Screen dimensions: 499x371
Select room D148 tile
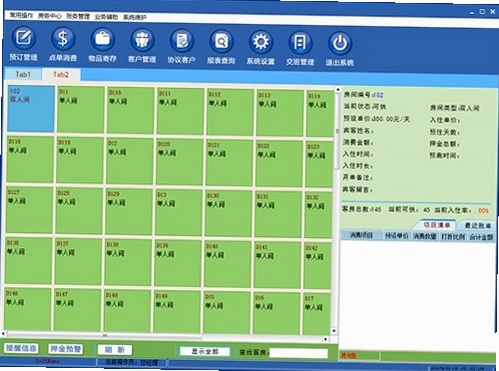click(x=127, y=311)
